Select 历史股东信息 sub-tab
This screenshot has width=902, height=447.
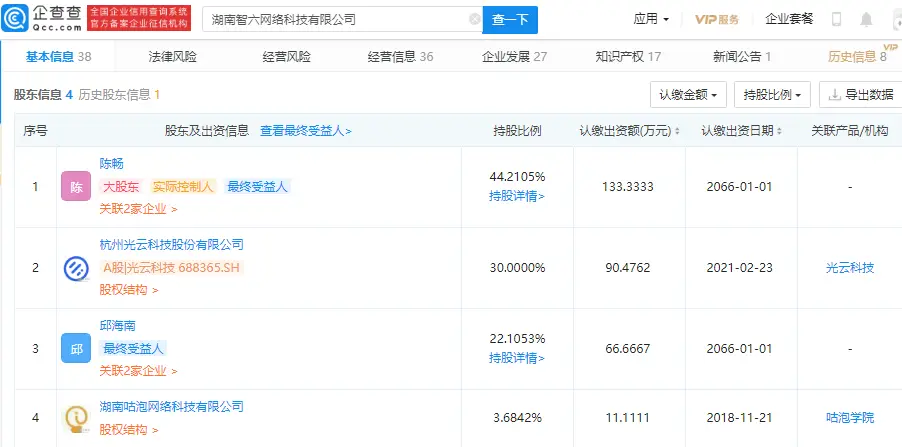pyautogui.click(x=119, y=95)
